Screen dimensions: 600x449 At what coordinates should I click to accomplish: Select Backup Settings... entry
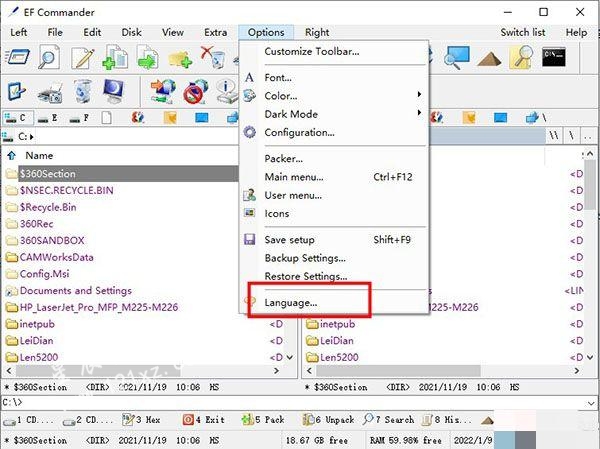tap(334, 258)
